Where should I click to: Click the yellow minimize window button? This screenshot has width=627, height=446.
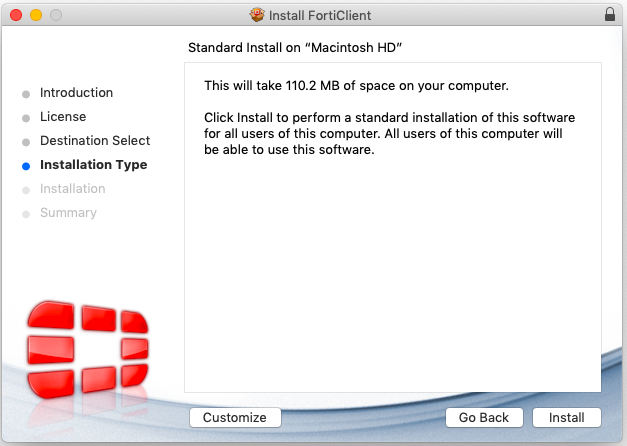[36, 15]
